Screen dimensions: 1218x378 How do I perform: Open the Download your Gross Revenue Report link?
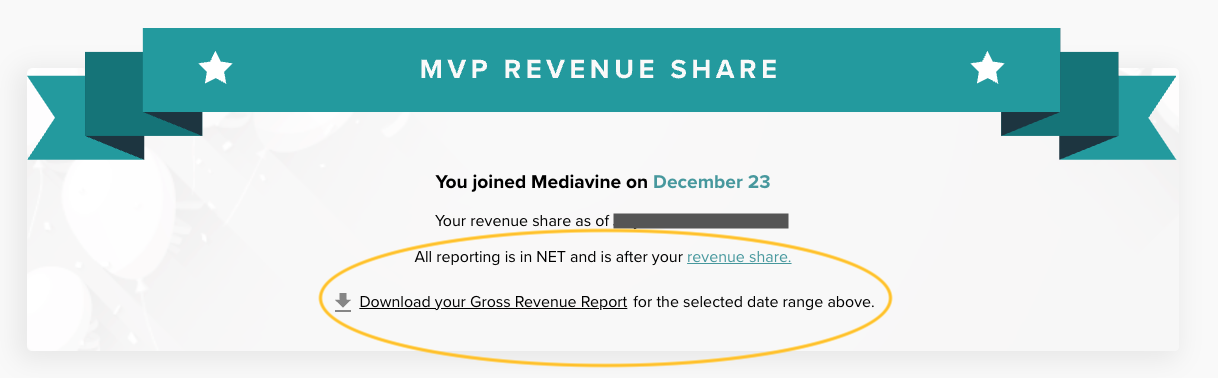493,301
